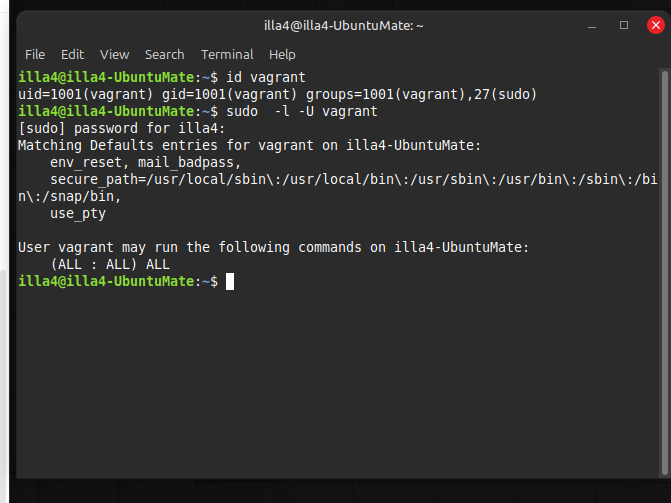671x503 pixels.
Task: Open the View menu
Action: (x=114, y=54)
